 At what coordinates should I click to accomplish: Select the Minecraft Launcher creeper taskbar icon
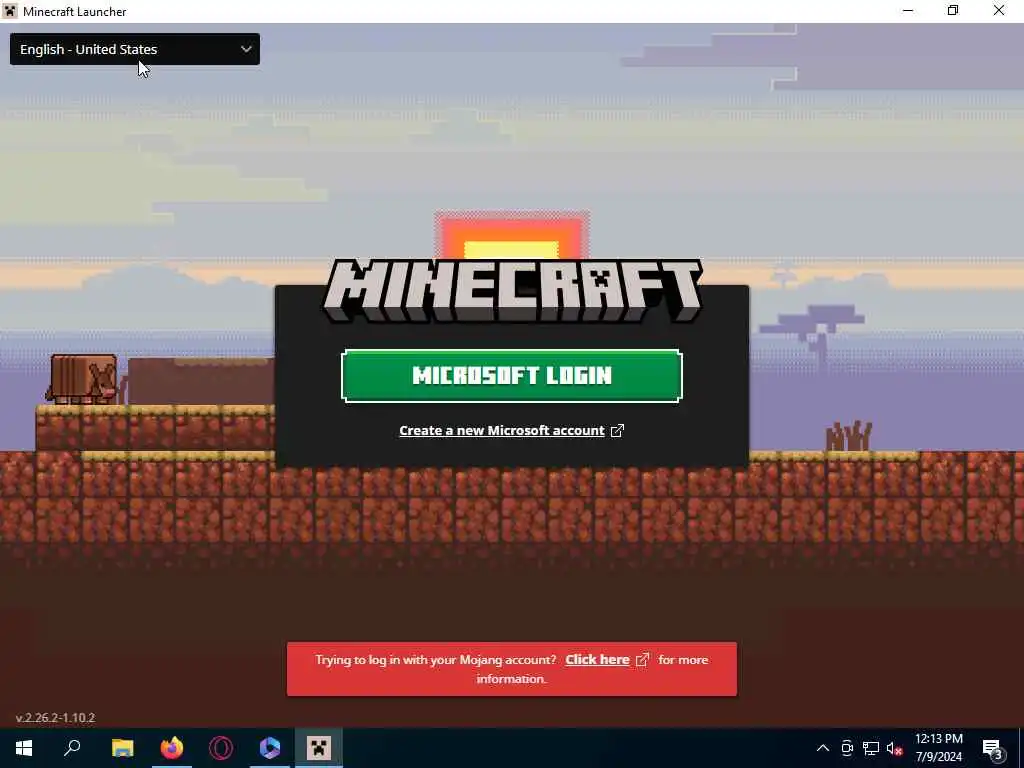pyautogui.click(x=319, y=748)
